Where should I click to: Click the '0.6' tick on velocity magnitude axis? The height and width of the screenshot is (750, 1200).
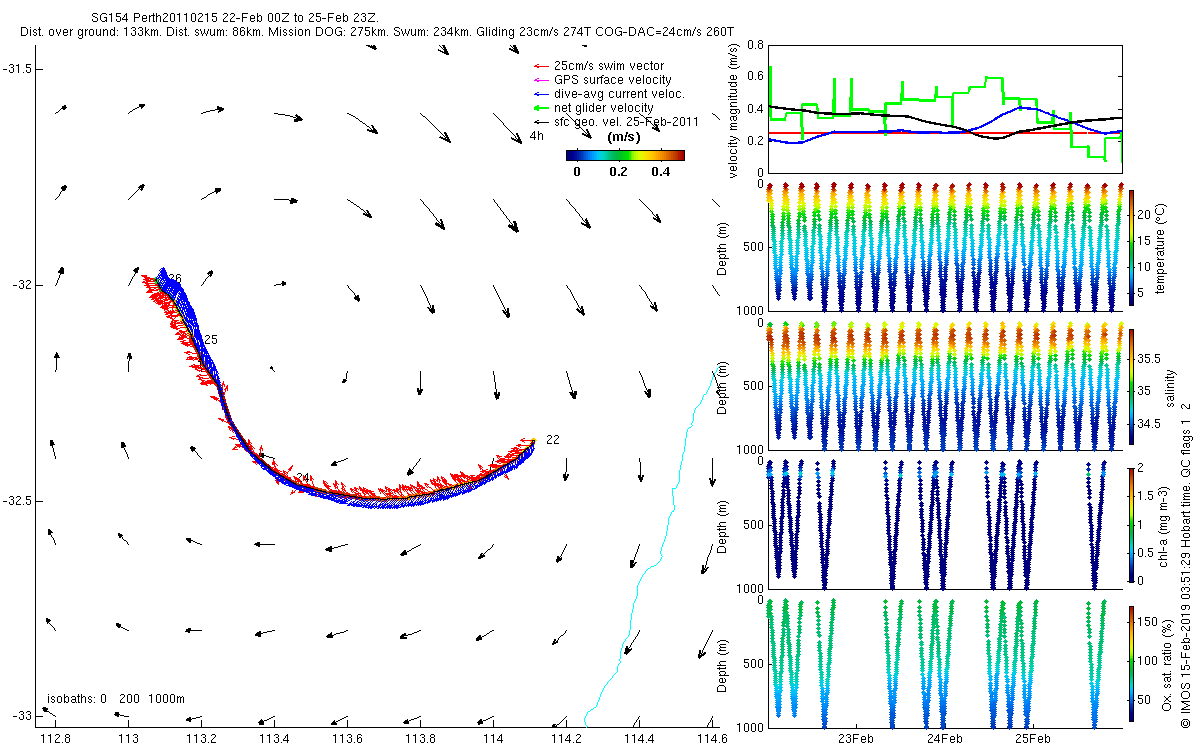[753, 77]
